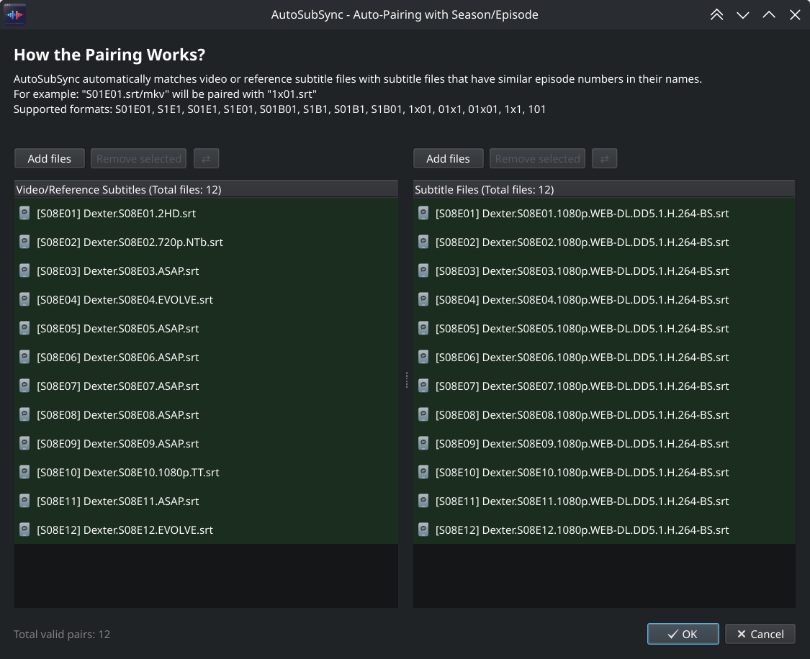
Task: Click file icon of Dexter.S08E10.1080p.TT.srt
Action: (24, 472)
